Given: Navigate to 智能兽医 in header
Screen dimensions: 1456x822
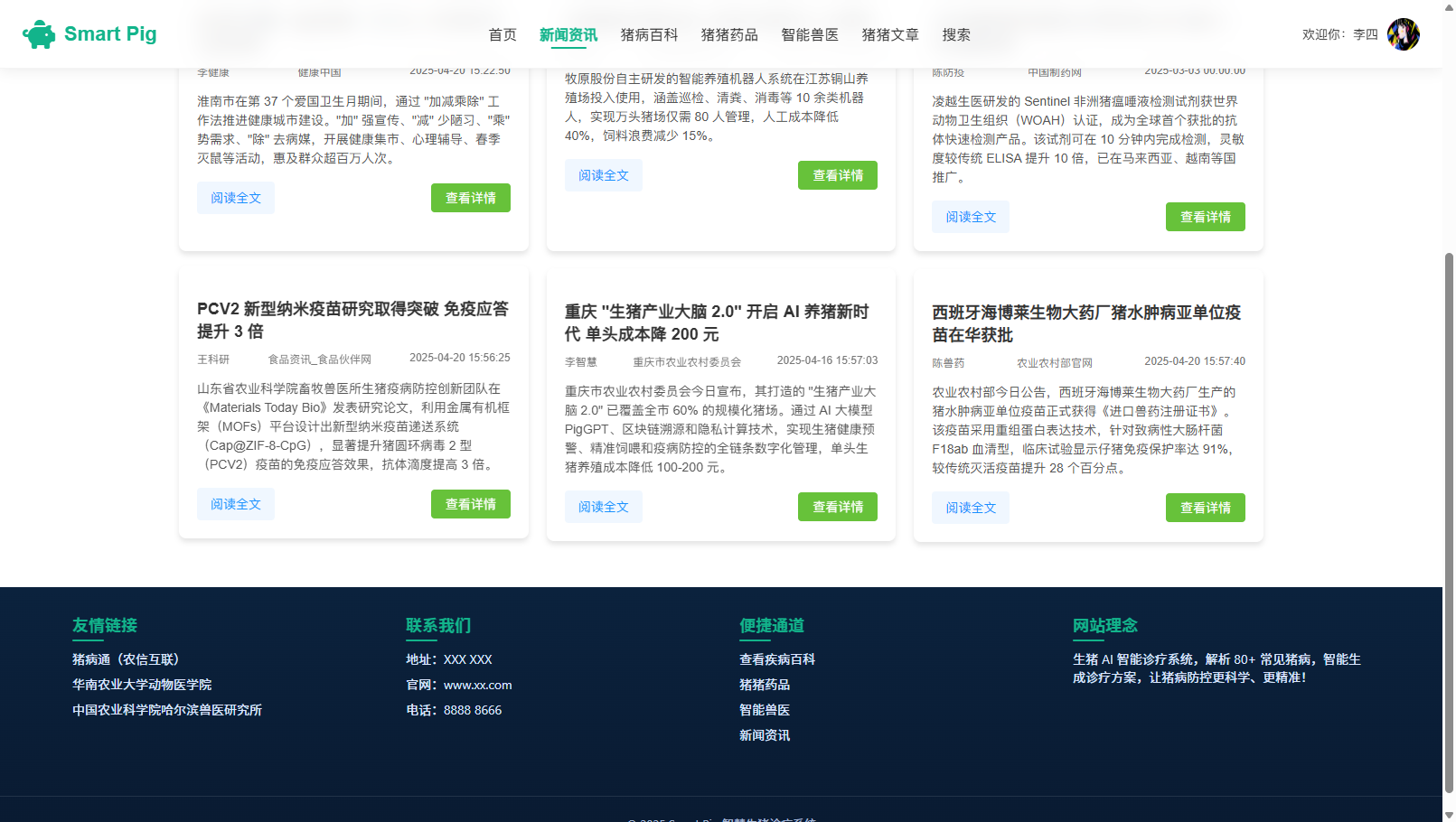Looking at the screenshot, I should tap(810, 34).
